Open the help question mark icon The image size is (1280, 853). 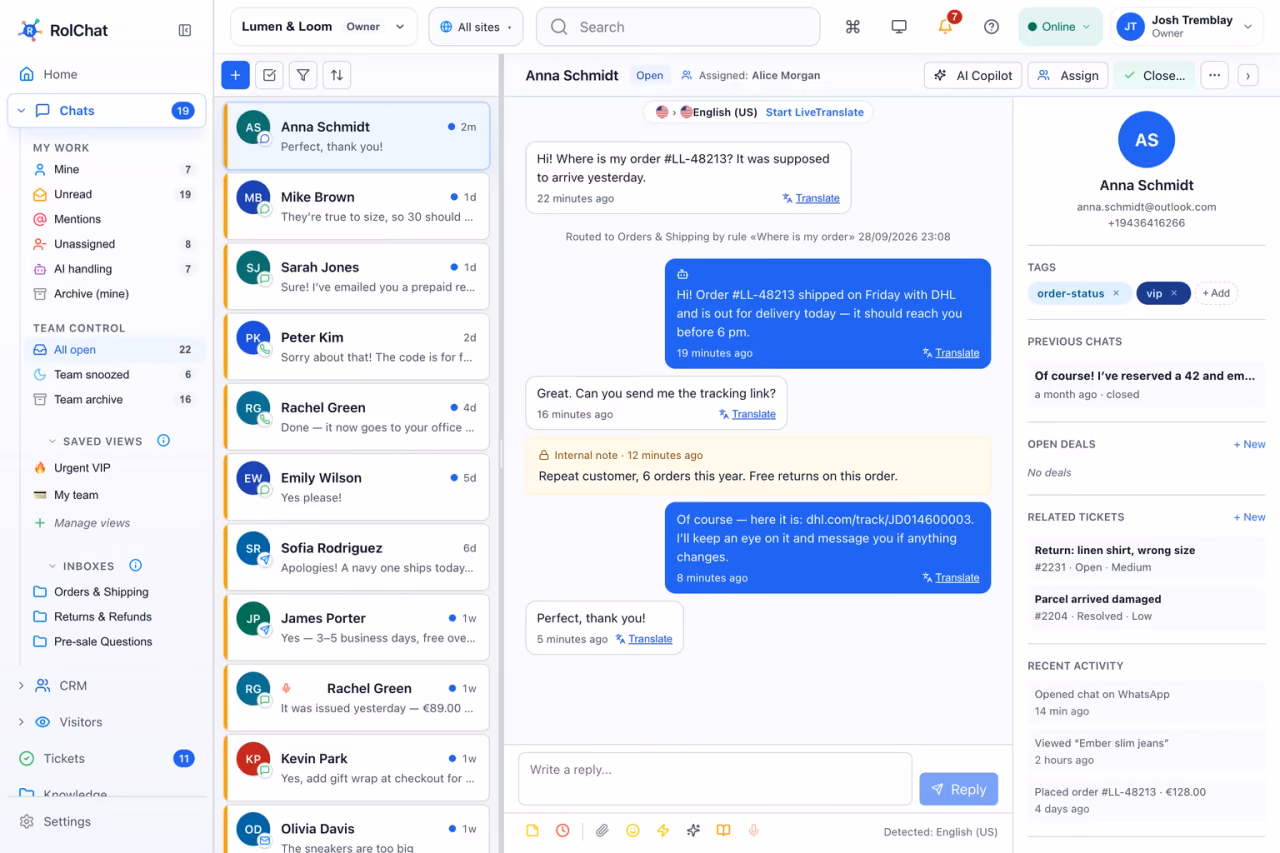click(991, 27)
